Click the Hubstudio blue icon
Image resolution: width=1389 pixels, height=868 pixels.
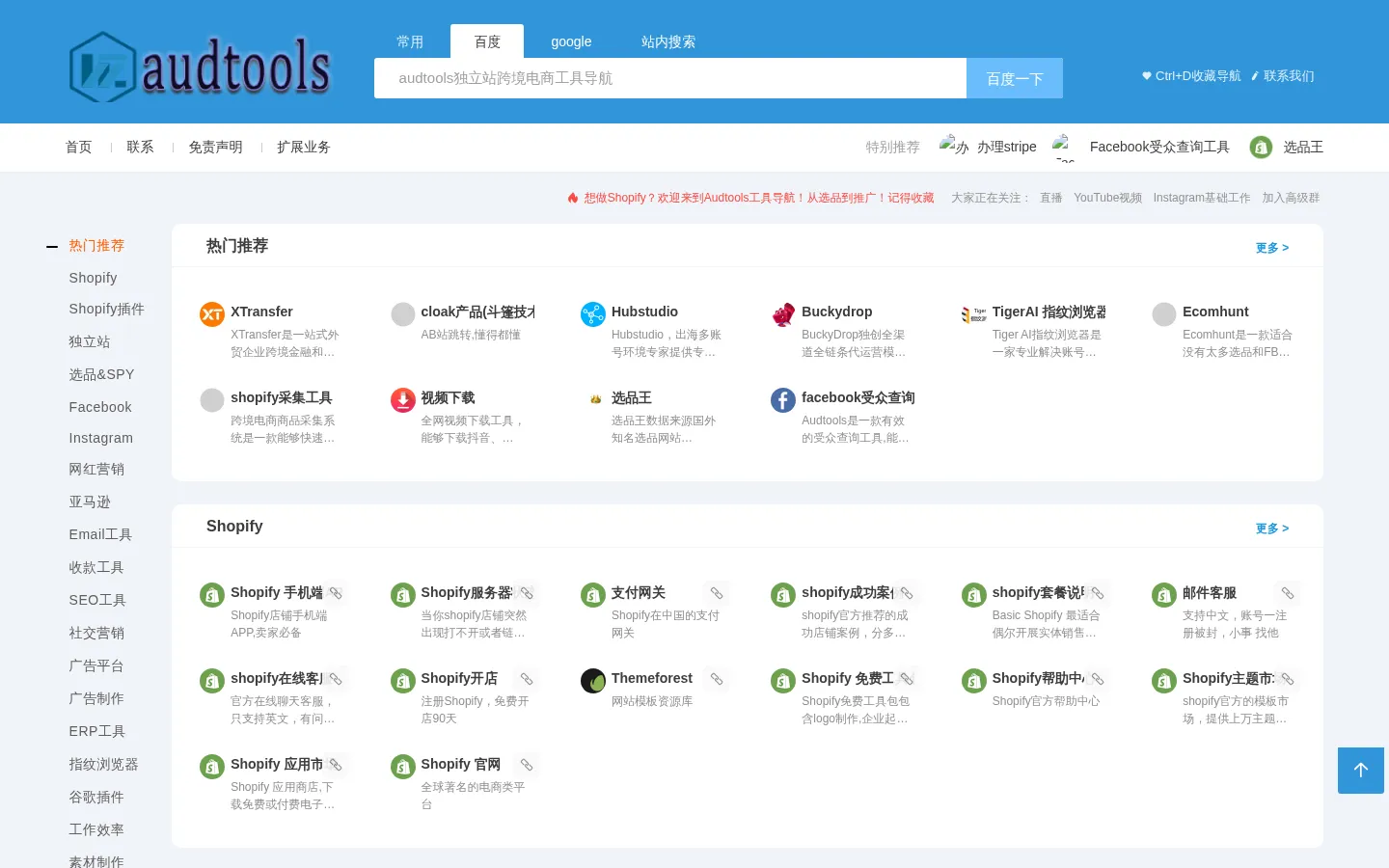[x=593, y=314]
